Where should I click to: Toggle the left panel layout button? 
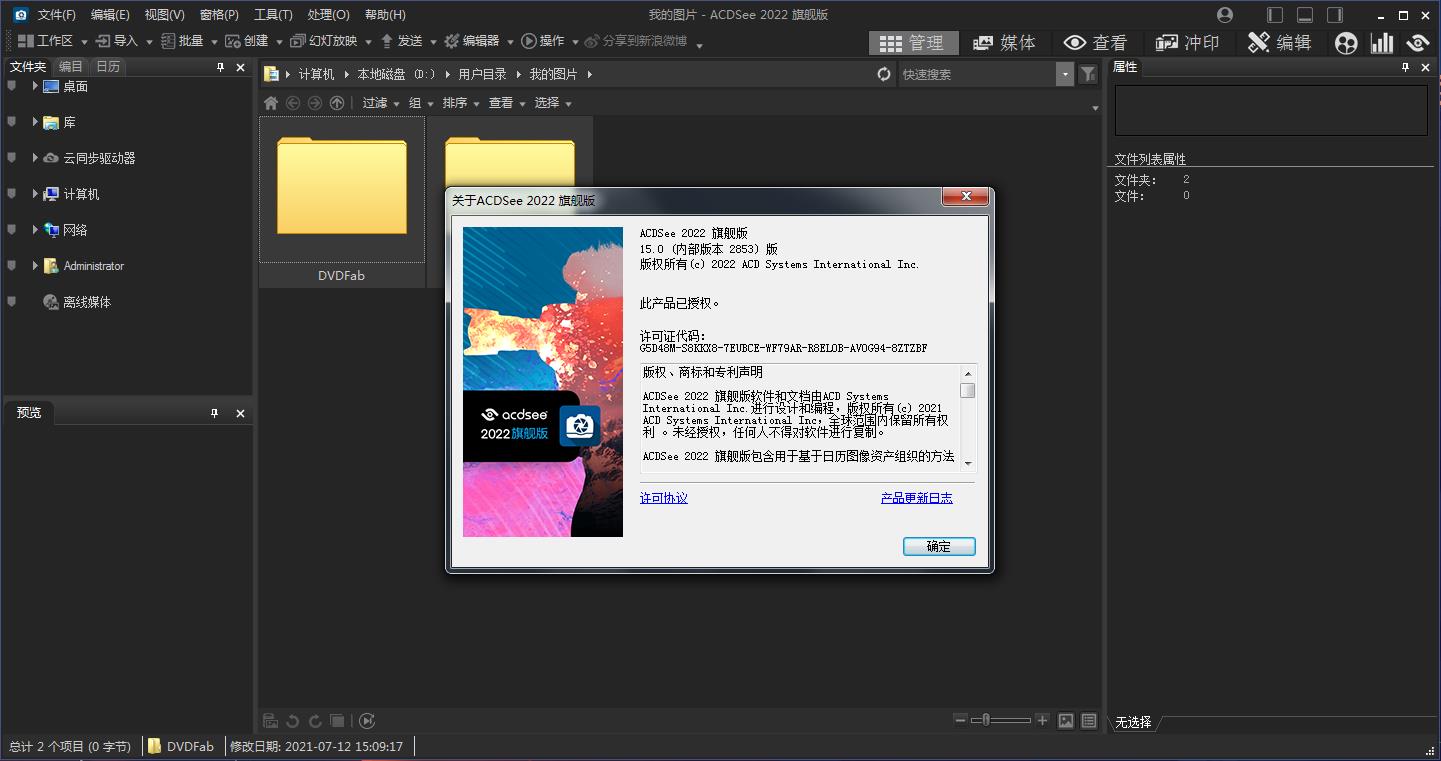(1274, 15)
